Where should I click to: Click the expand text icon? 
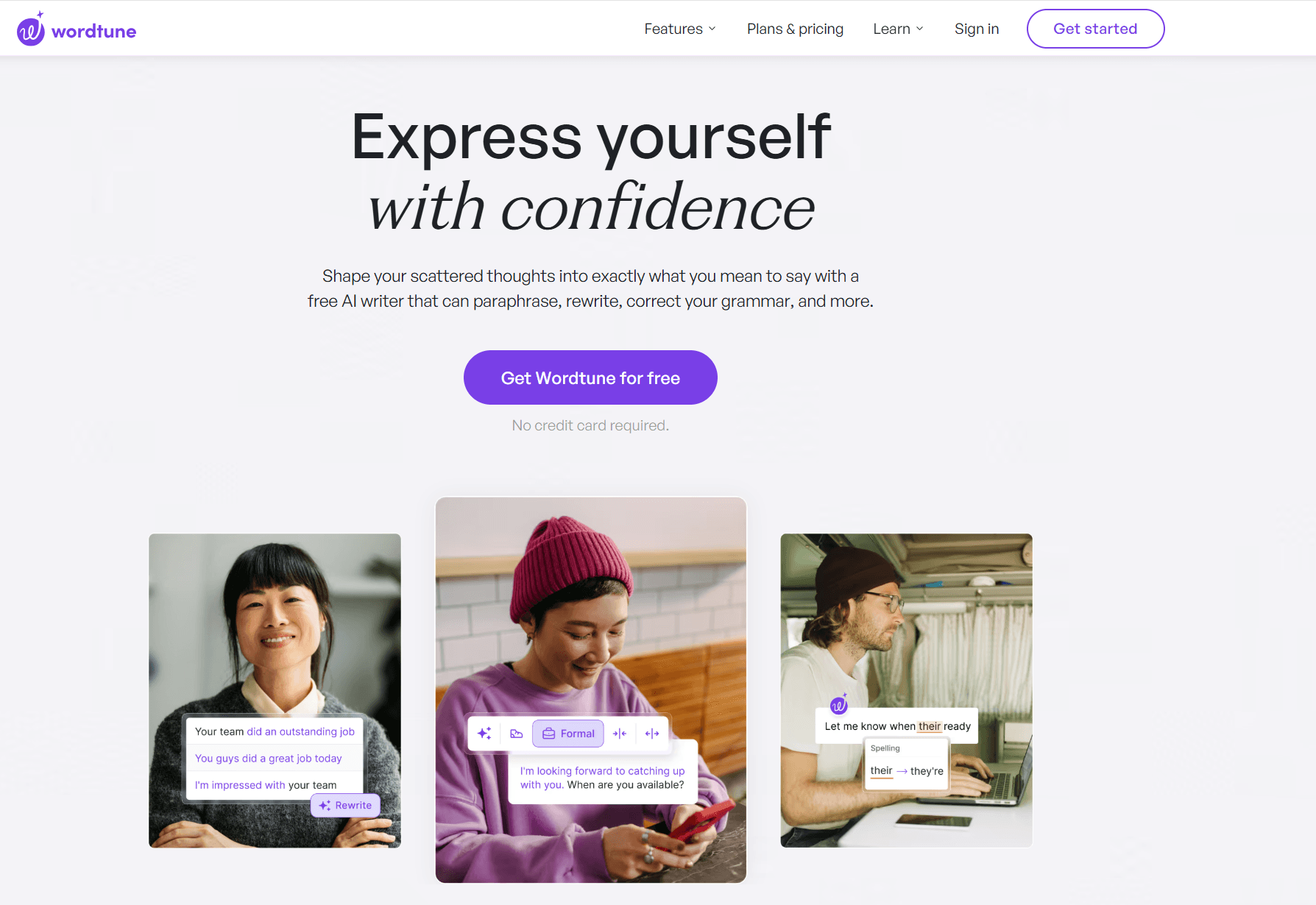(652, 734)
